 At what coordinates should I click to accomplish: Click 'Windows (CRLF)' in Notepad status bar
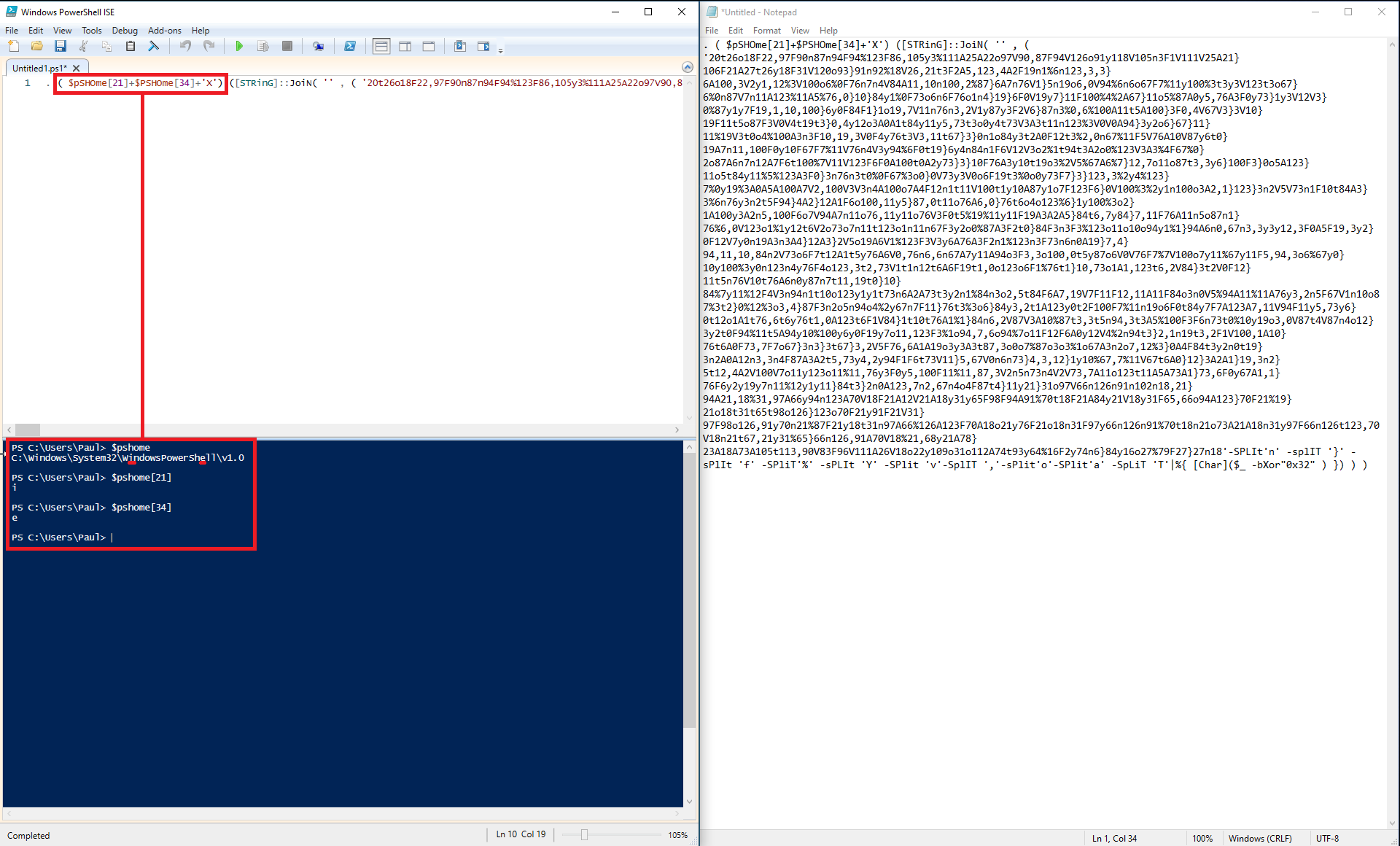point(1260,839)
